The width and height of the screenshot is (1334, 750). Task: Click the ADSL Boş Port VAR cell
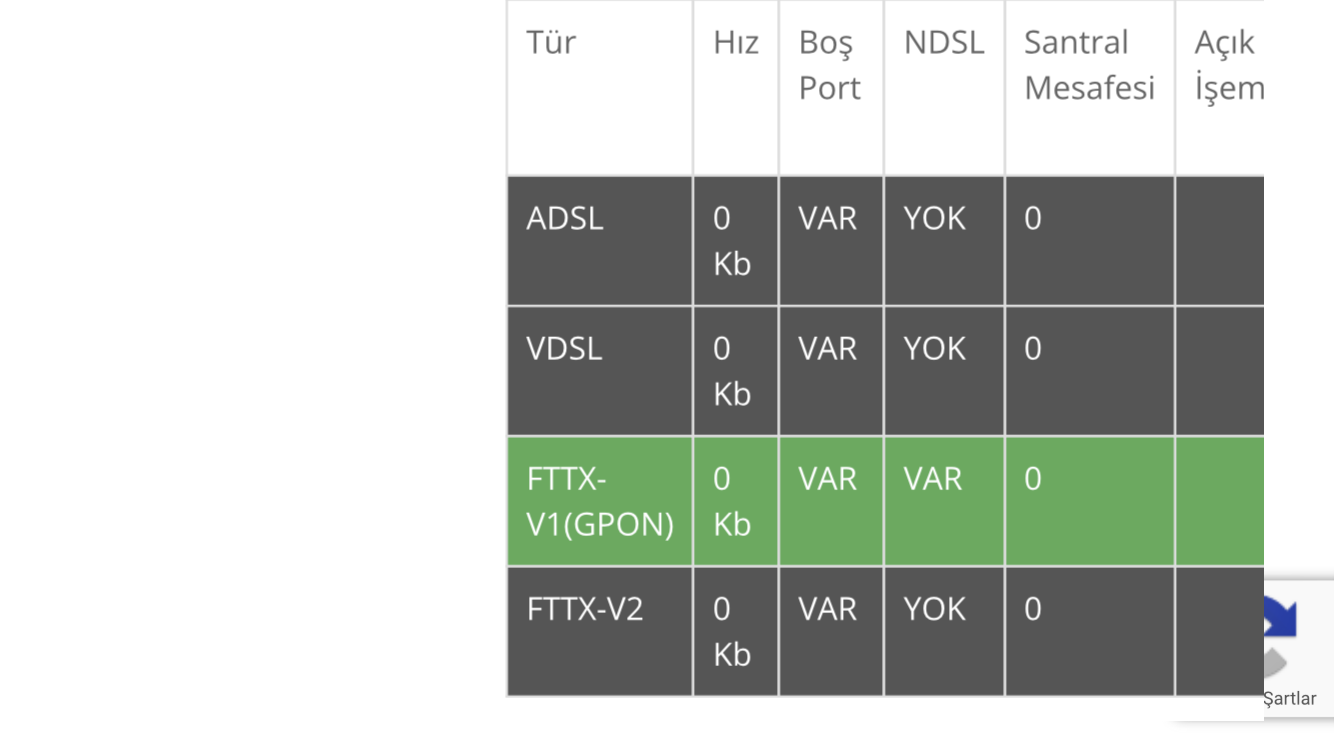(x=827, y=218)
